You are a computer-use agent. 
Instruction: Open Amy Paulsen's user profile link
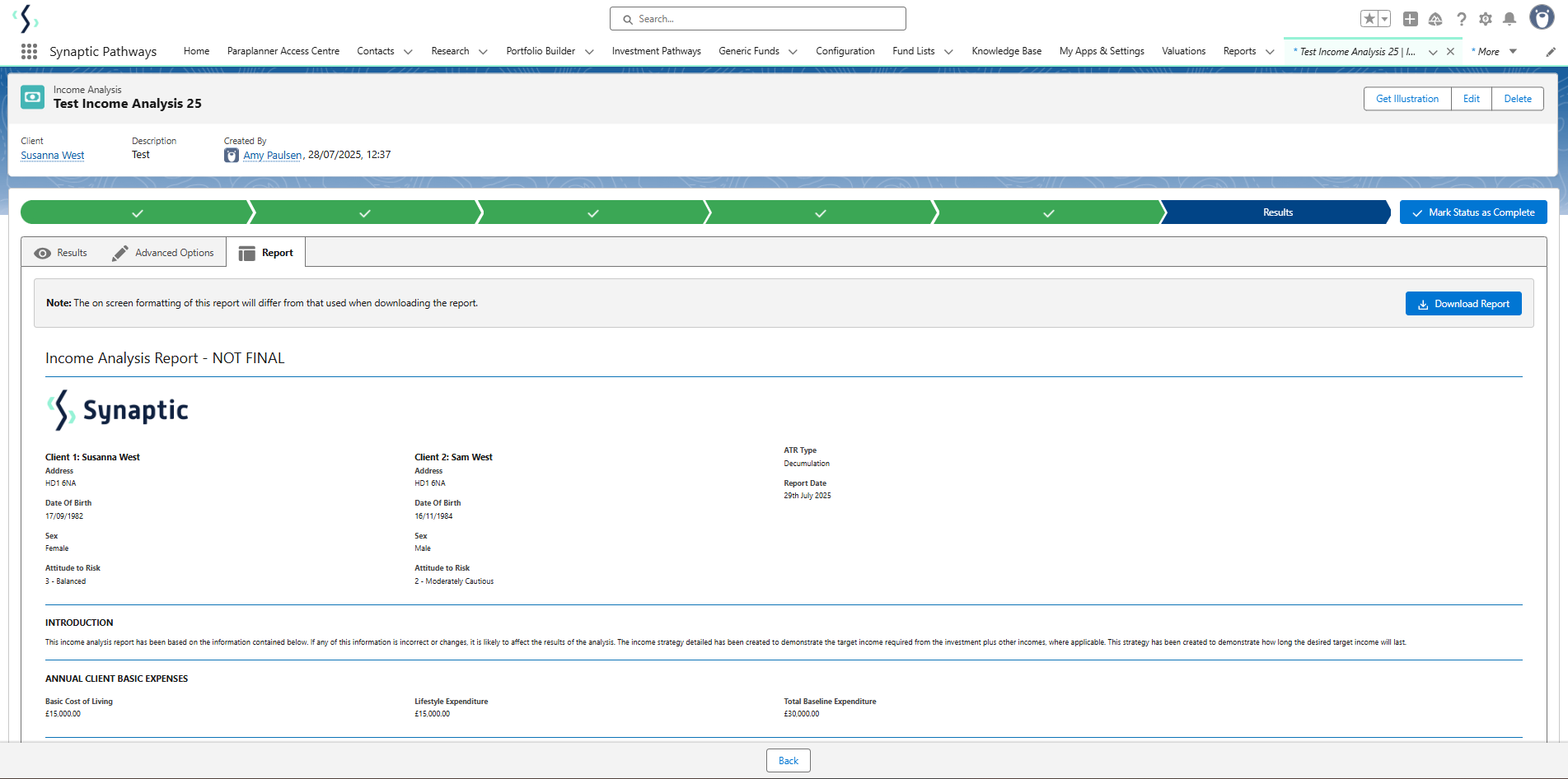[x=273, y=156]
